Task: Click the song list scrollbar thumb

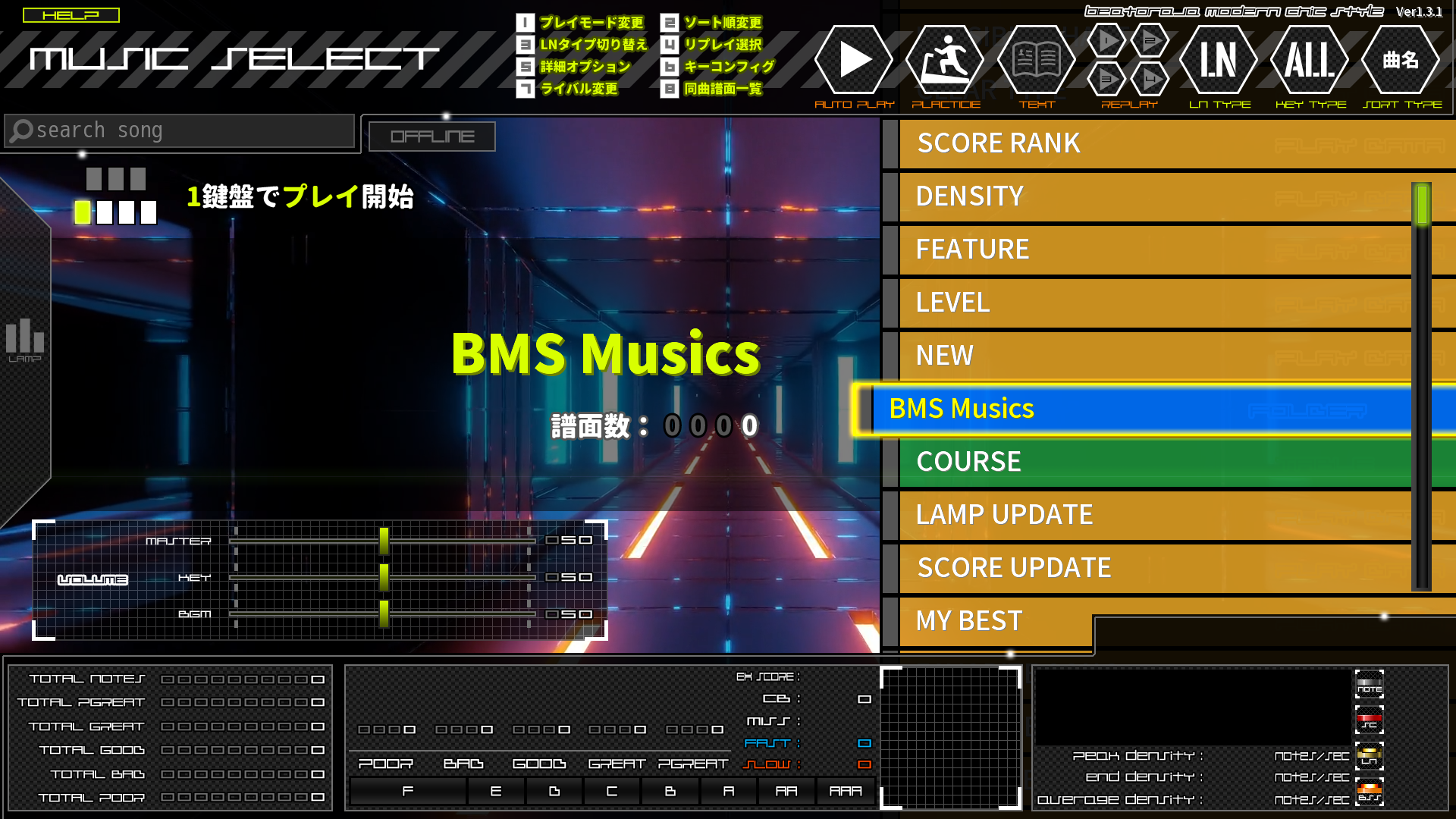Action: point(1422,204)
